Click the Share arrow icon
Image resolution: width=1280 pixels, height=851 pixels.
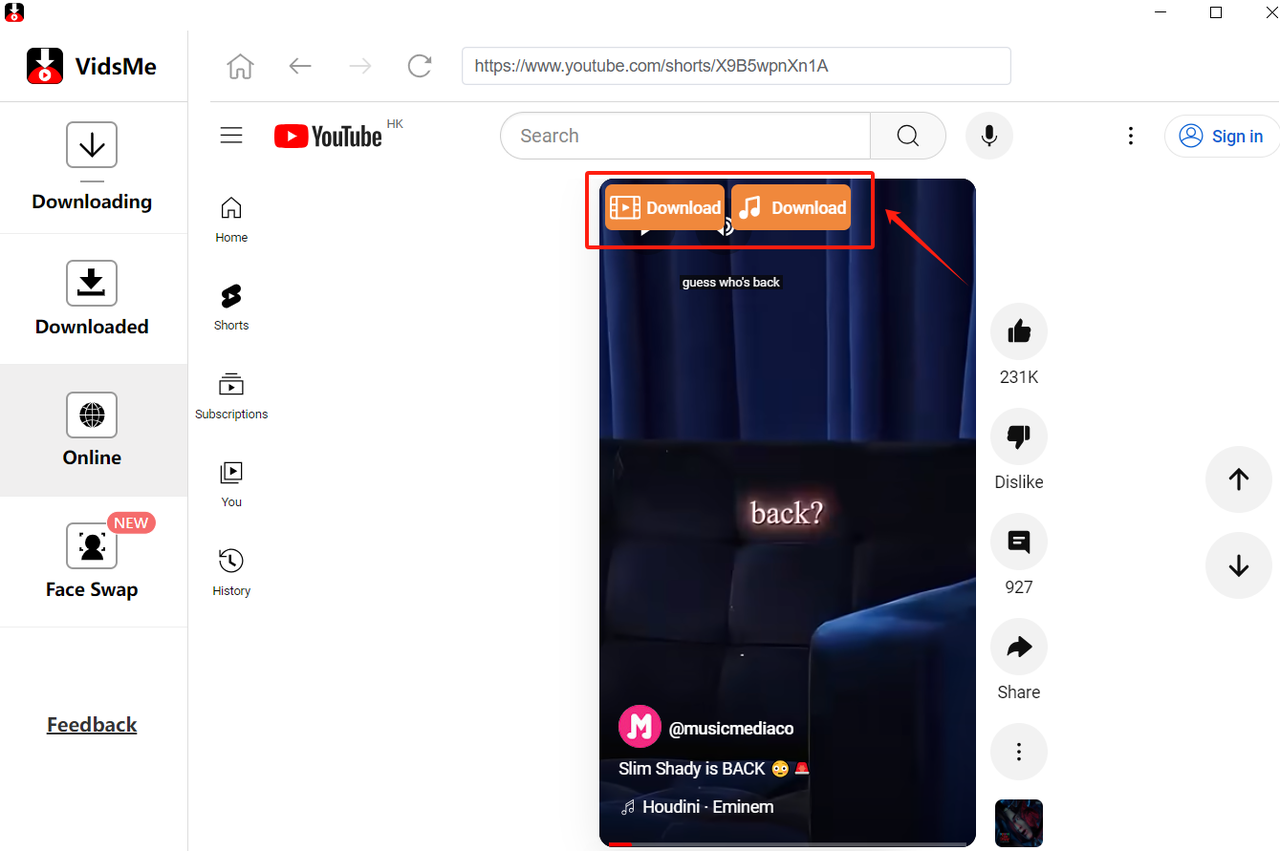click(x=1019, y=647)
